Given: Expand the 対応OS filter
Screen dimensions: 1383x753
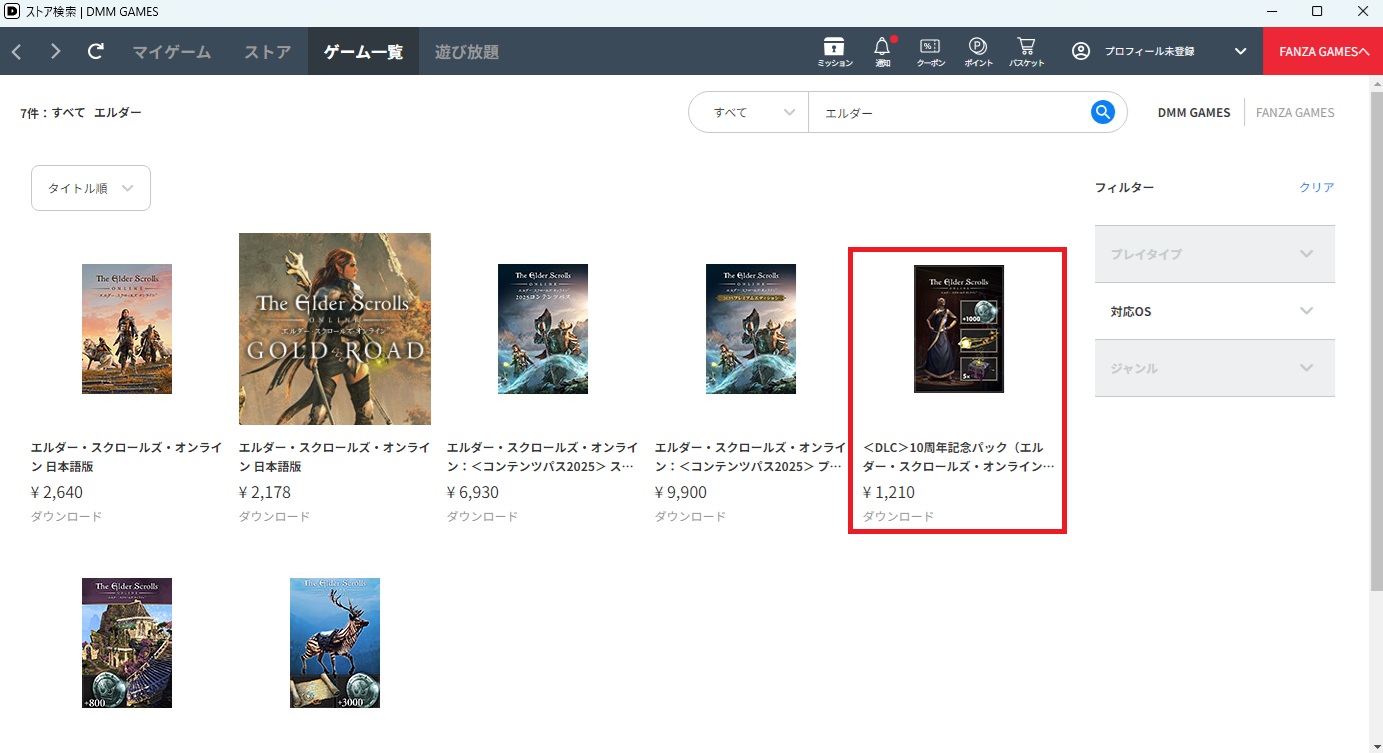Looking at the screenshot, I should point(1215,311).
